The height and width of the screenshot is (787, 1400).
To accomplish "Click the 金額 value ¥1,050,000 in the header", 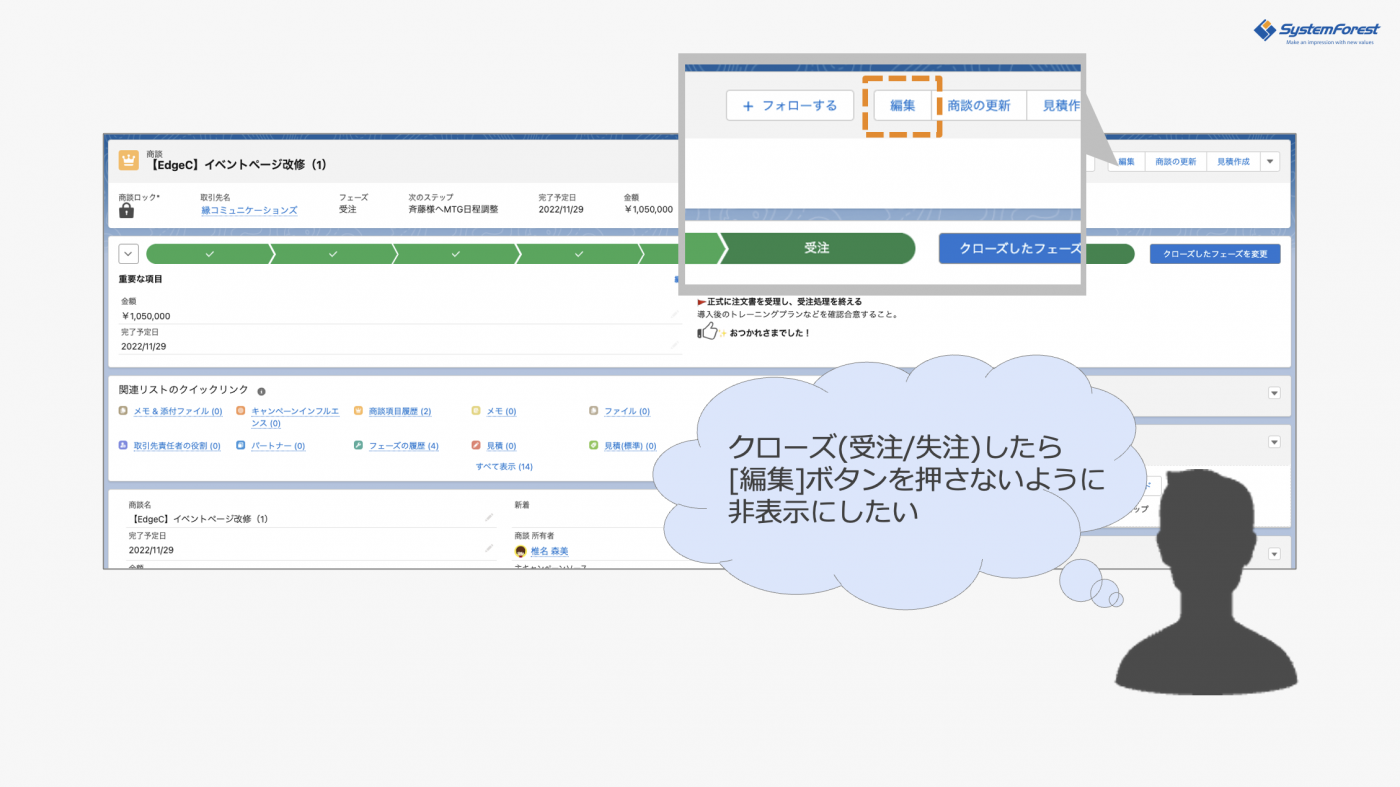I will point(649,210).
